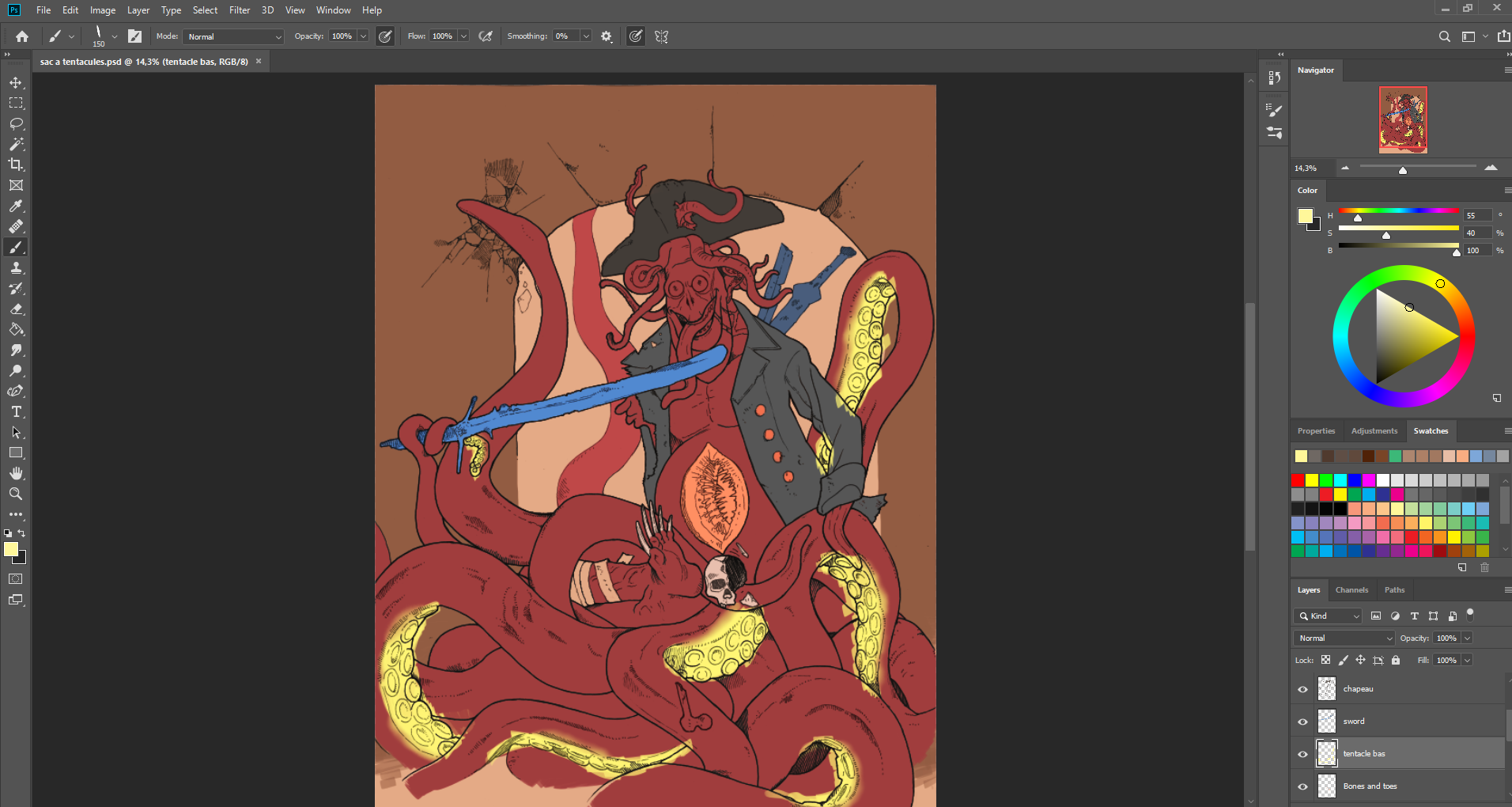Select the Eraser tool
Viewport: 1512px width, 807px height.
pyautogui.click(x=16, y=309)
